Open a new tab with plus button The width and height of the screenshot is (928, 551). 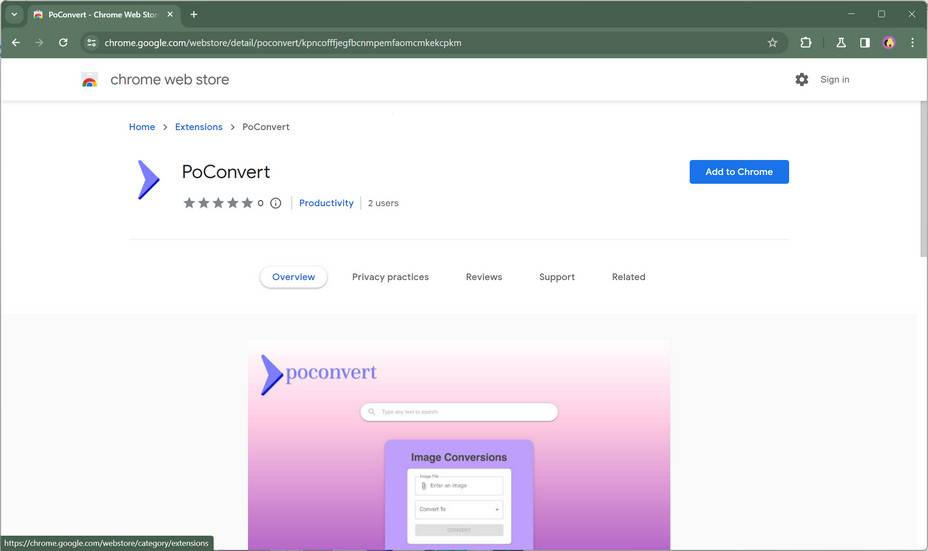tap(194, 14)
